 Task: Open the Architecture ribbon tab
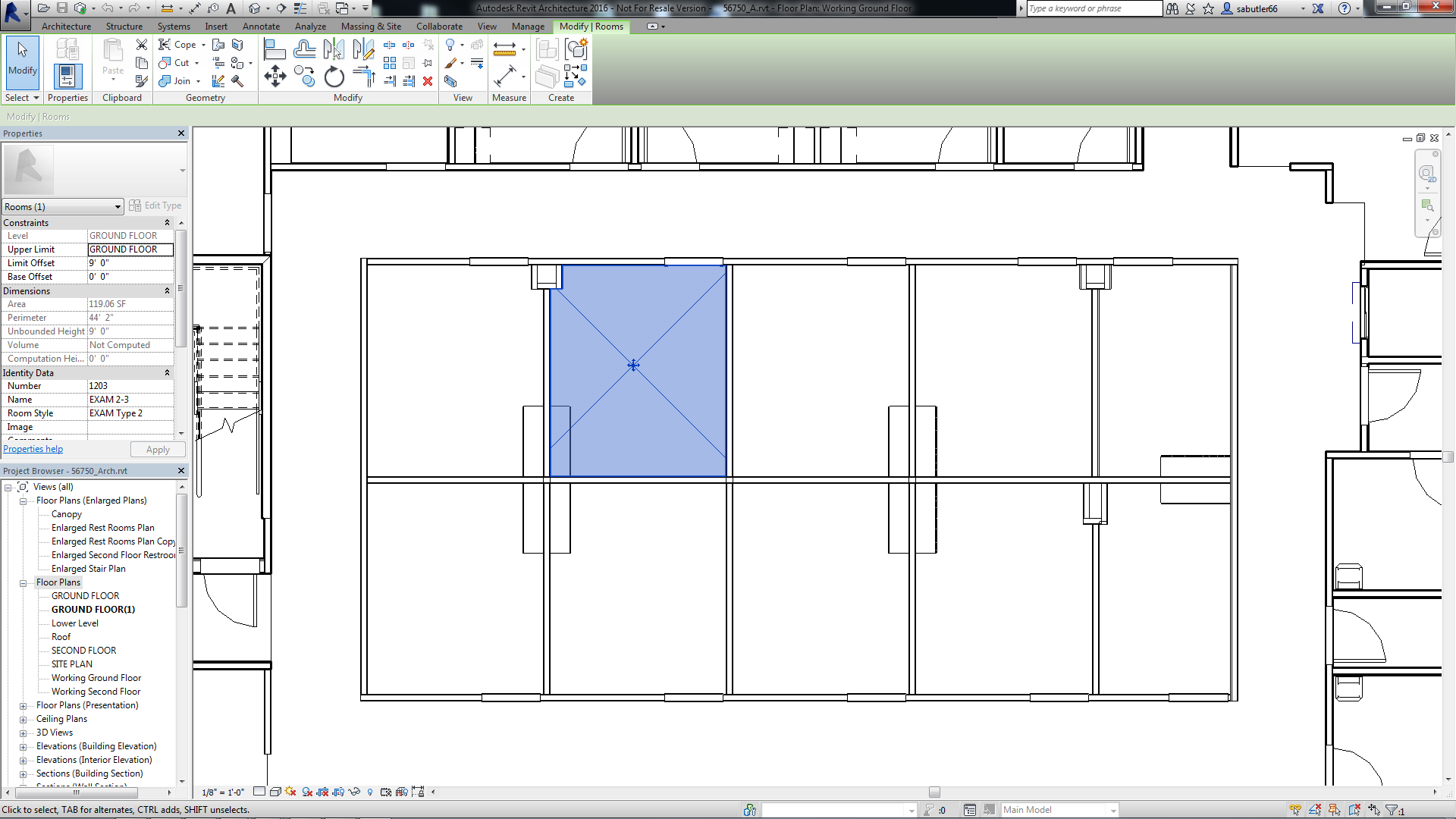pyautogui.click(x=66, y=27)
